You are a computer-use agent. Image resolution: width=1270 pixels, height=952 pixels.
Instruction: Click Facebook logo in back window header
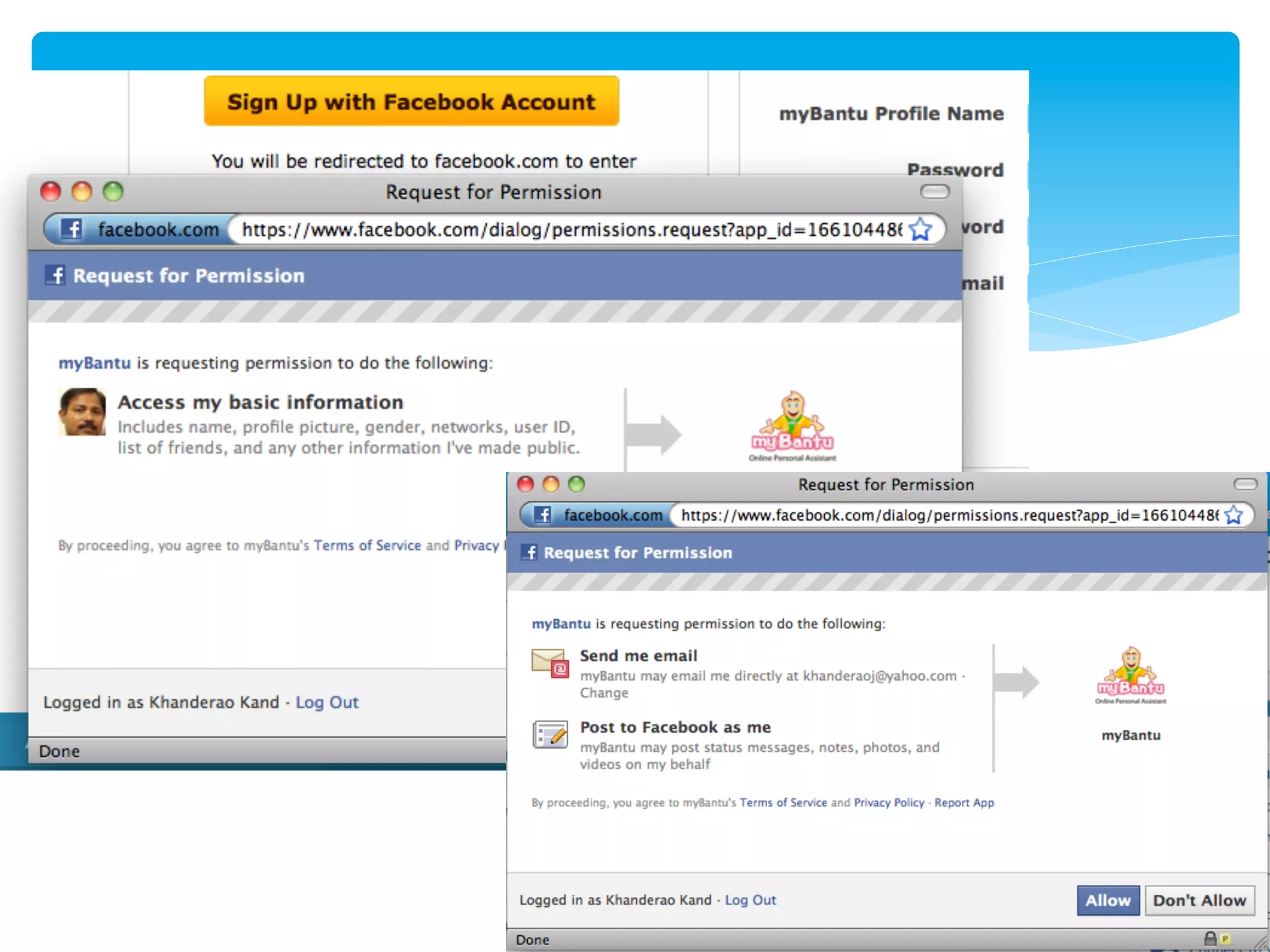(55, 275)
